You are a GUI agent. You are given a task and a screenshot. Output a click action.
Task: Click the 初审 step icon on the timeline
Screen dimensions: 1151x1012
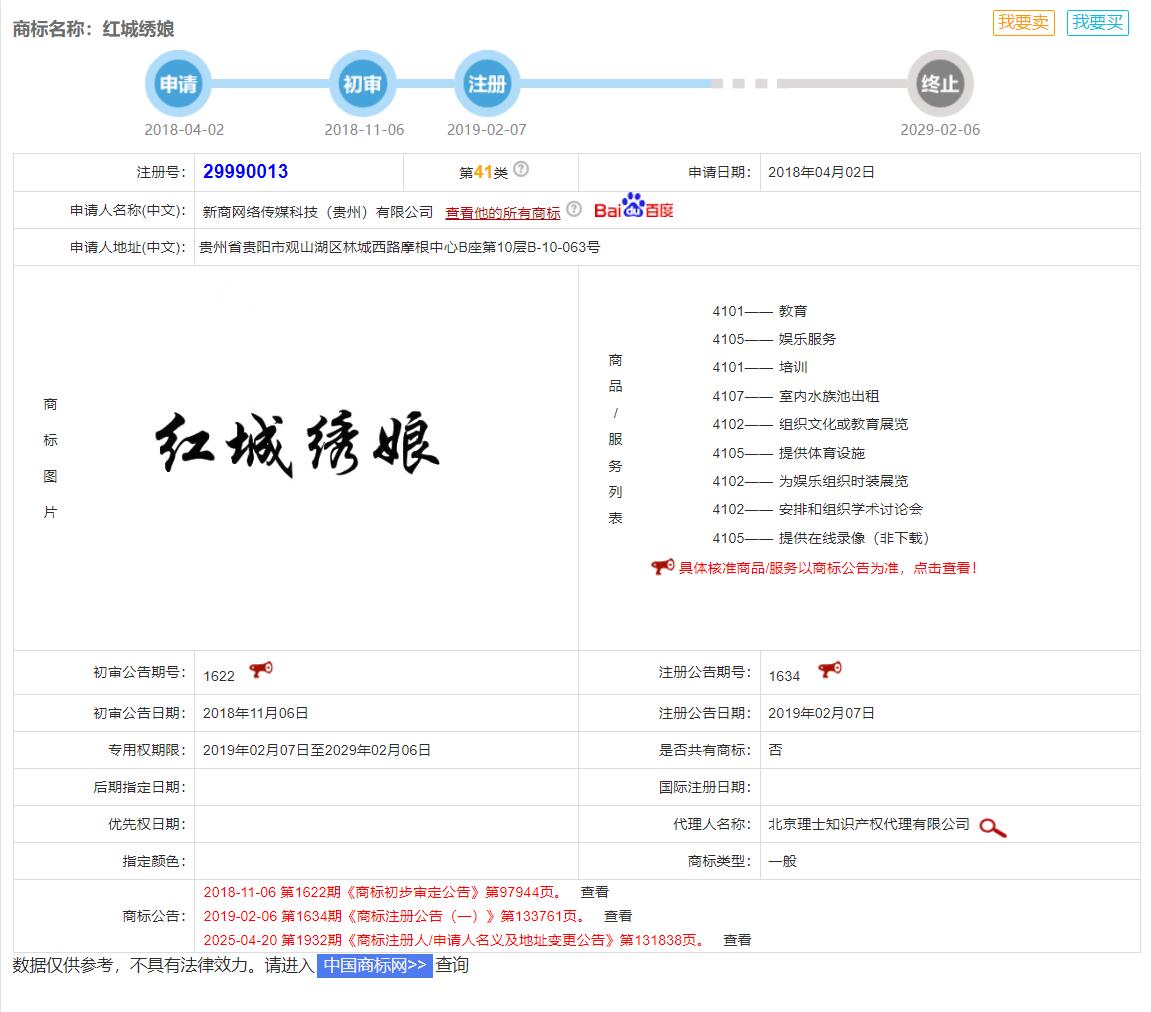(x=363, y=84)
